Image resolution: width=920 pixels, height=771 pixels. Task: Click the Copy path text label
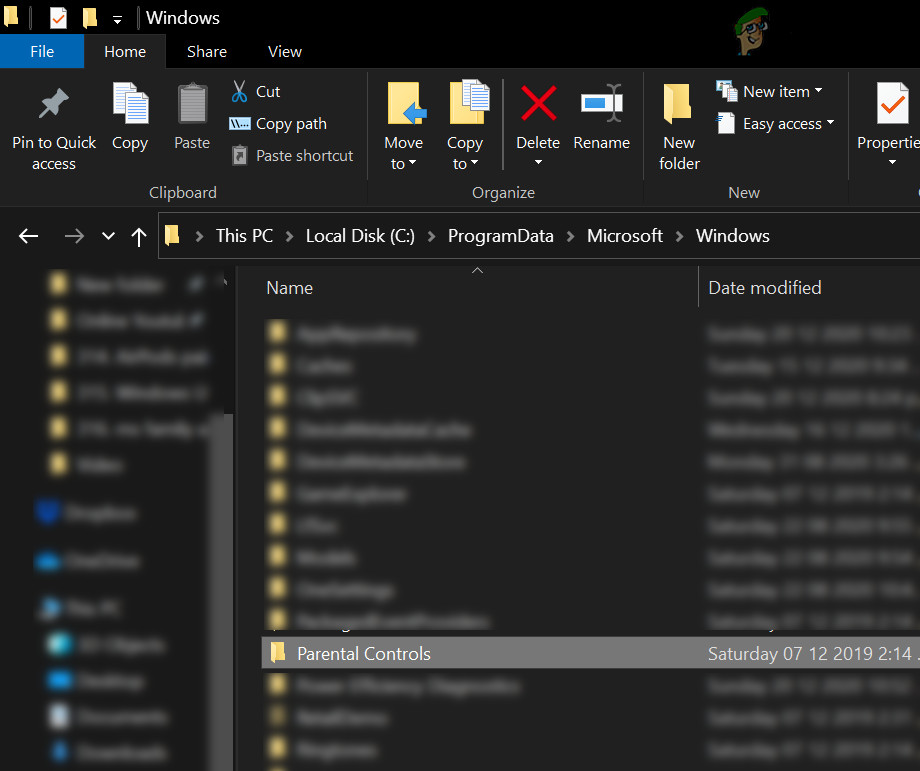tap(291, 124)
